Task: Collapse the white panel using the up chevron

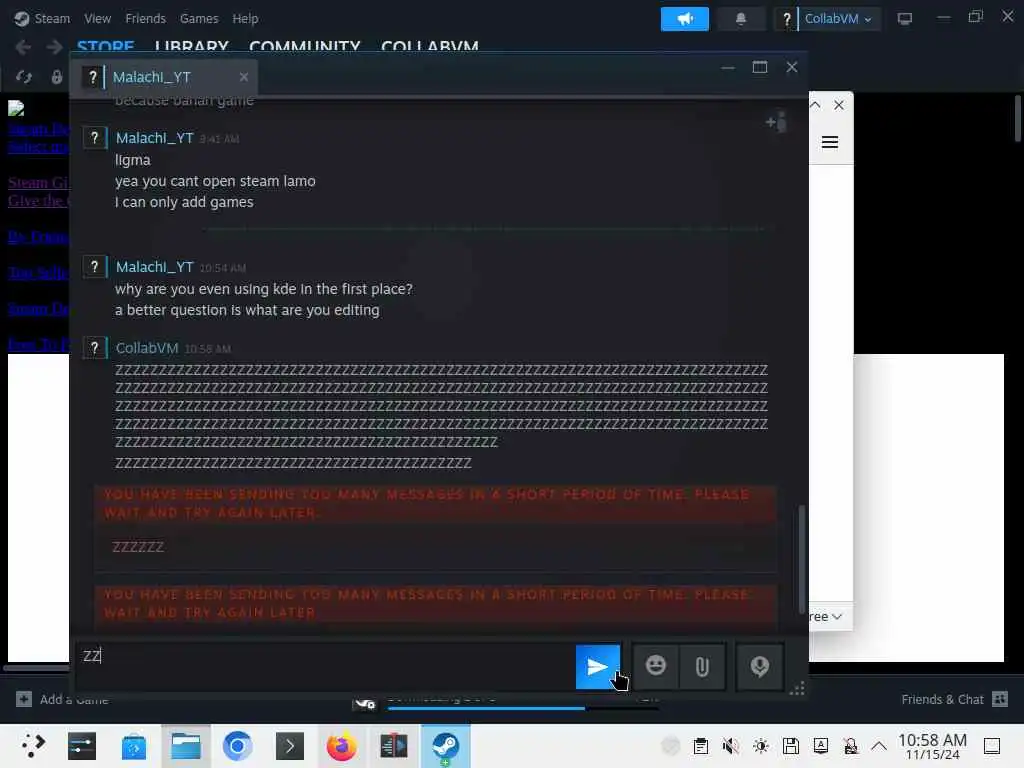Action: coord(815,105)
